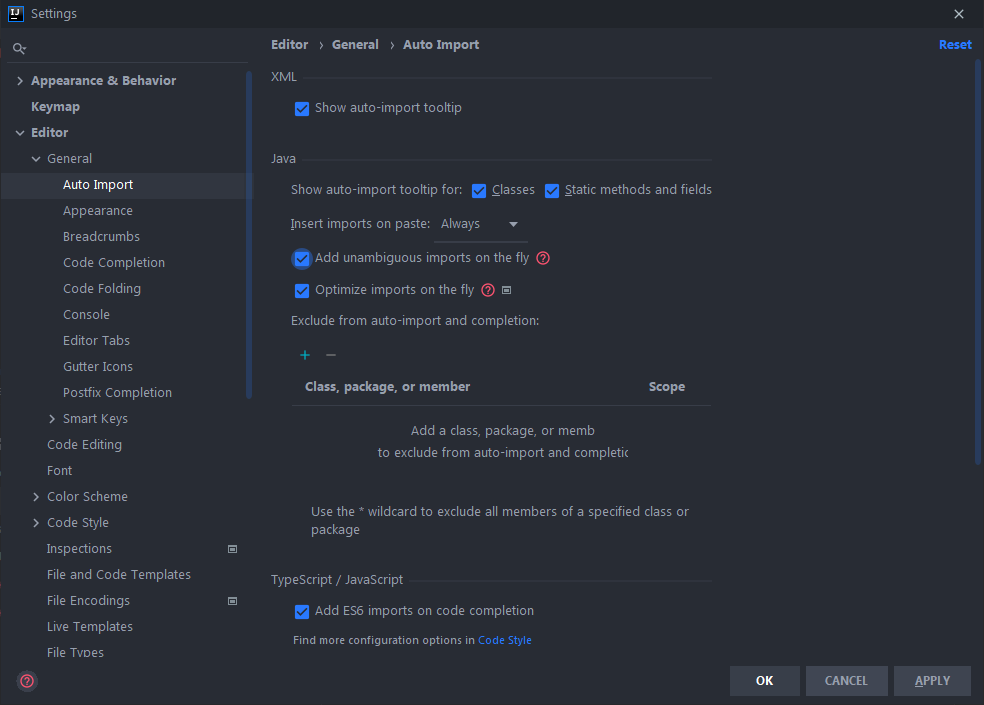Click the IntelliJ logo in the title bar
The width and height of the screenshot is (984, 705).
tap(16, 14)
